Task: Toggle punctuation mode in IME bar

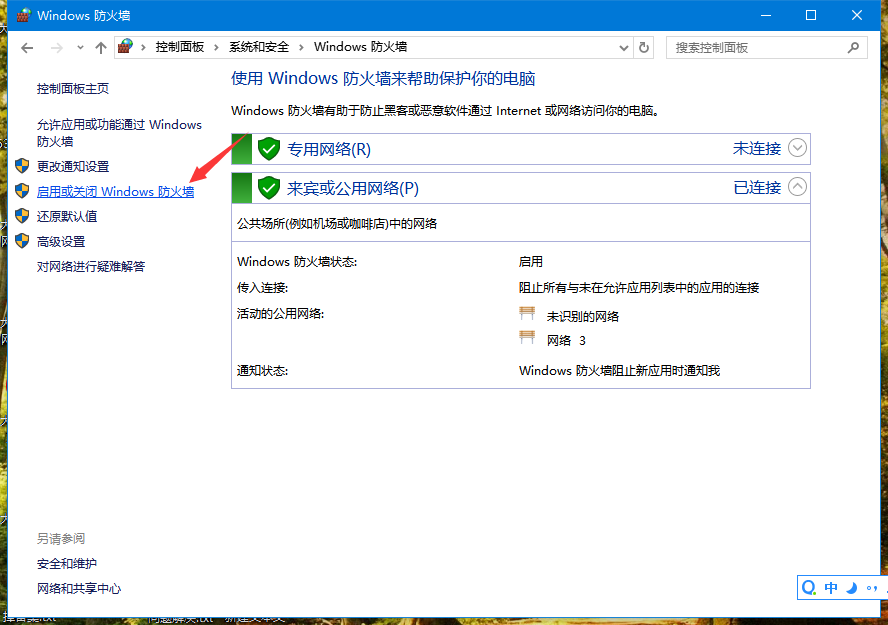Action: coord(873,588)
